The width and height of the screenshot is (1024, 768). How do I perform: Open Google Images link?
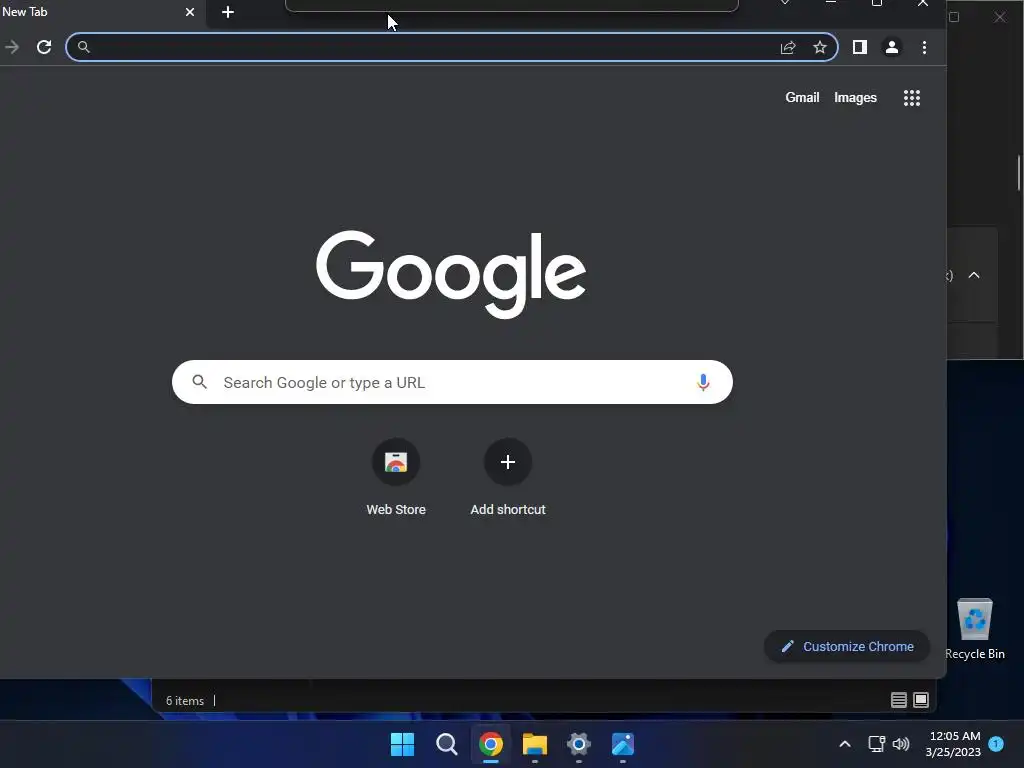[855, 97]
